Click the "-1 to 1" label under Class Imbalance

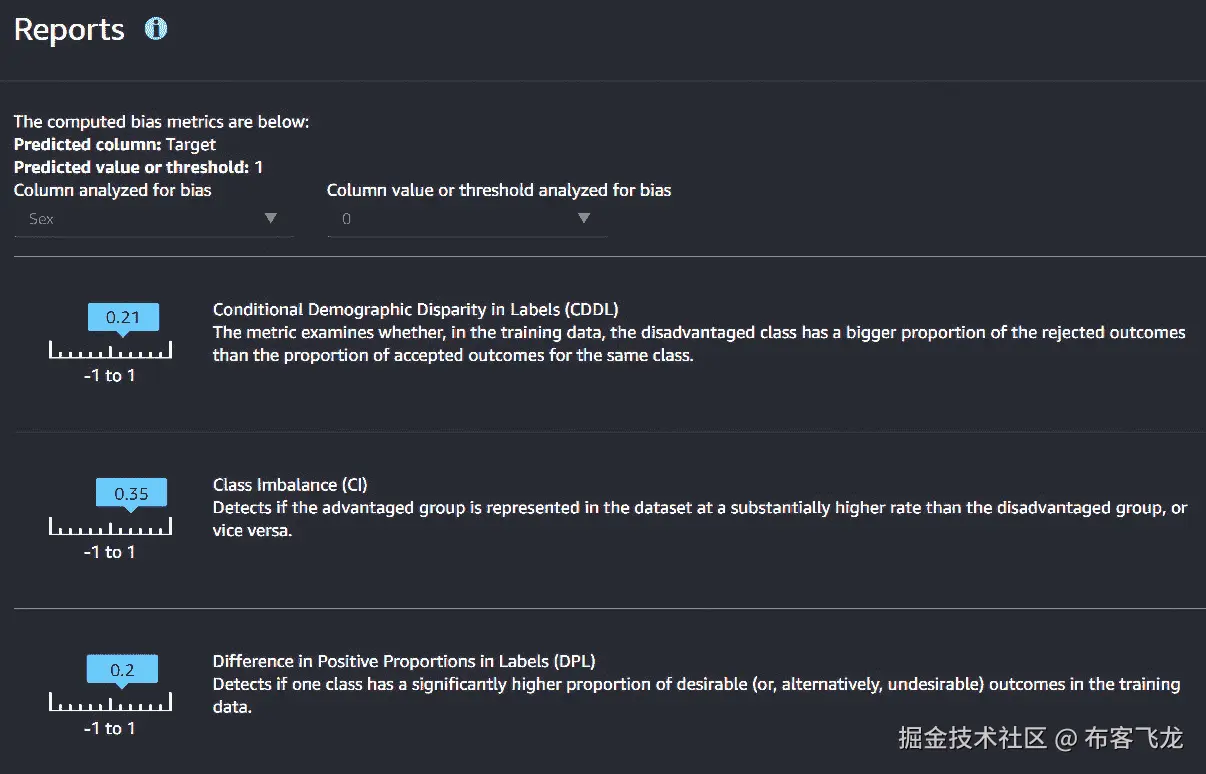(109, 552)
